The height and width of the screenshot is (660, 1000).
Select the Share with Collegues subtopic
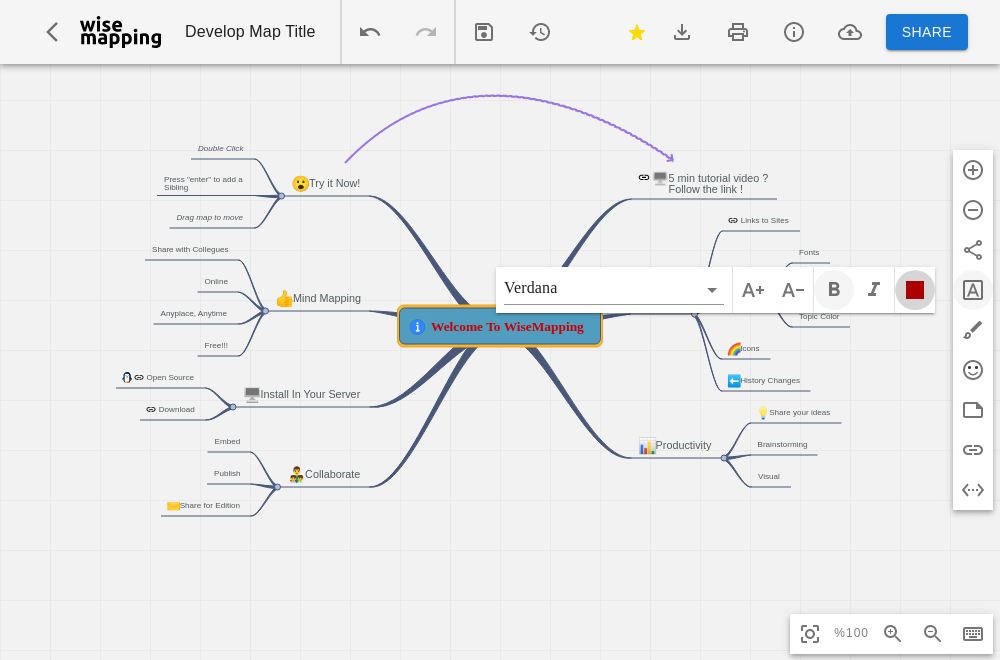[190, 249]
